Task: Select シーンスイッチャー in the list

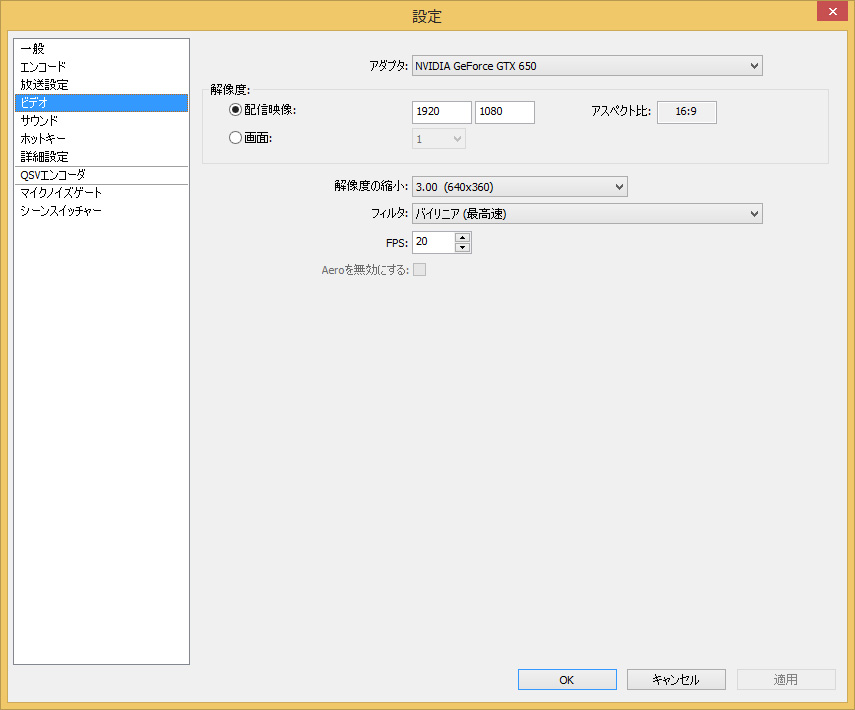Action: point(101,211)
